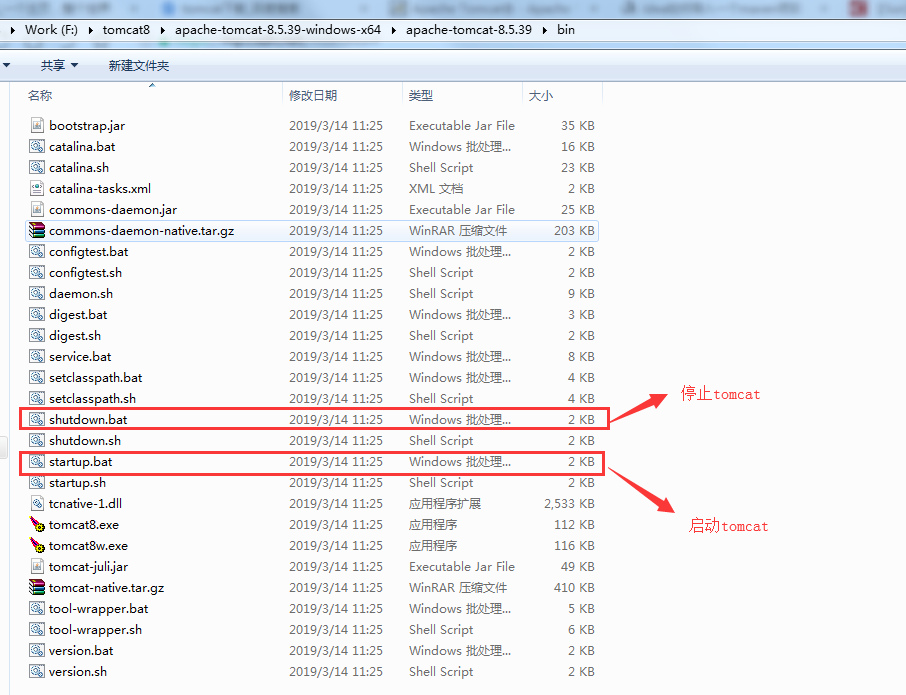Click the catalina.bat file icon

click(37, 146)
